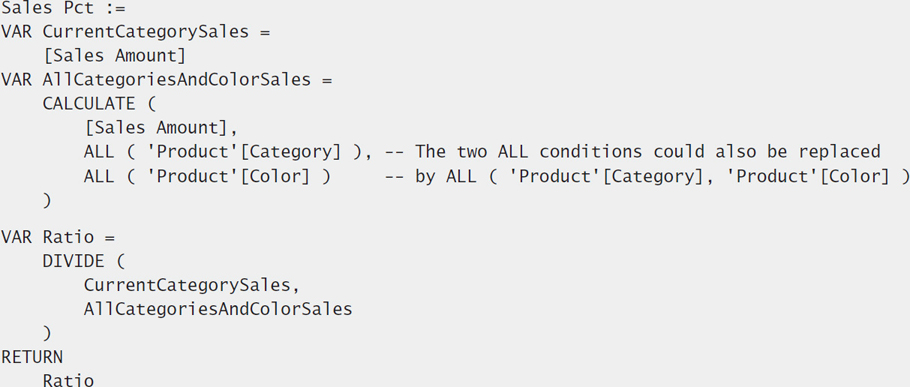
Task: Click the RETURN keyword
Action: (x=32, y=357)
